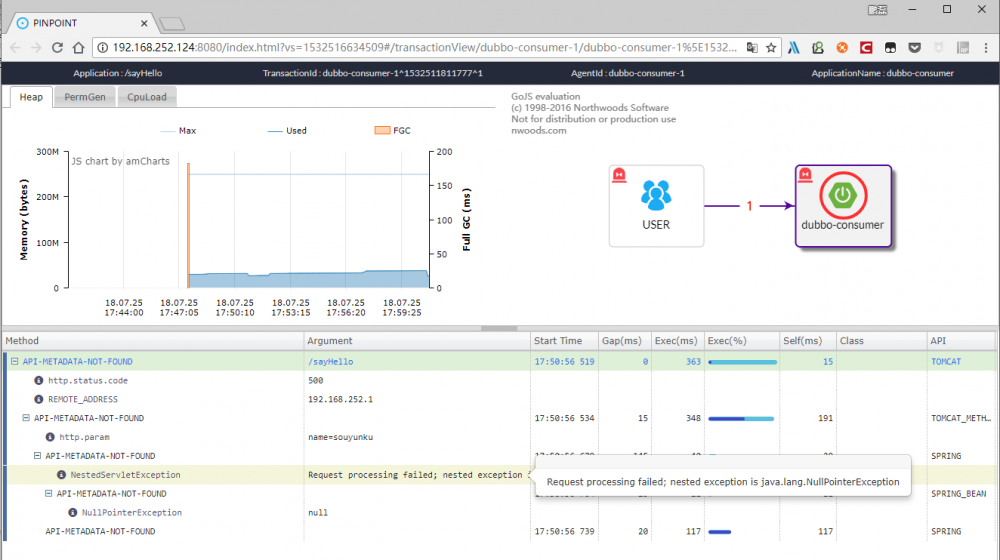Image resolution: width=1000 pixels, height=560 pixels.
Task: Collapse the top /sayHello API-METADATA-NOT-FOUND row
Action: click(14, 361)
